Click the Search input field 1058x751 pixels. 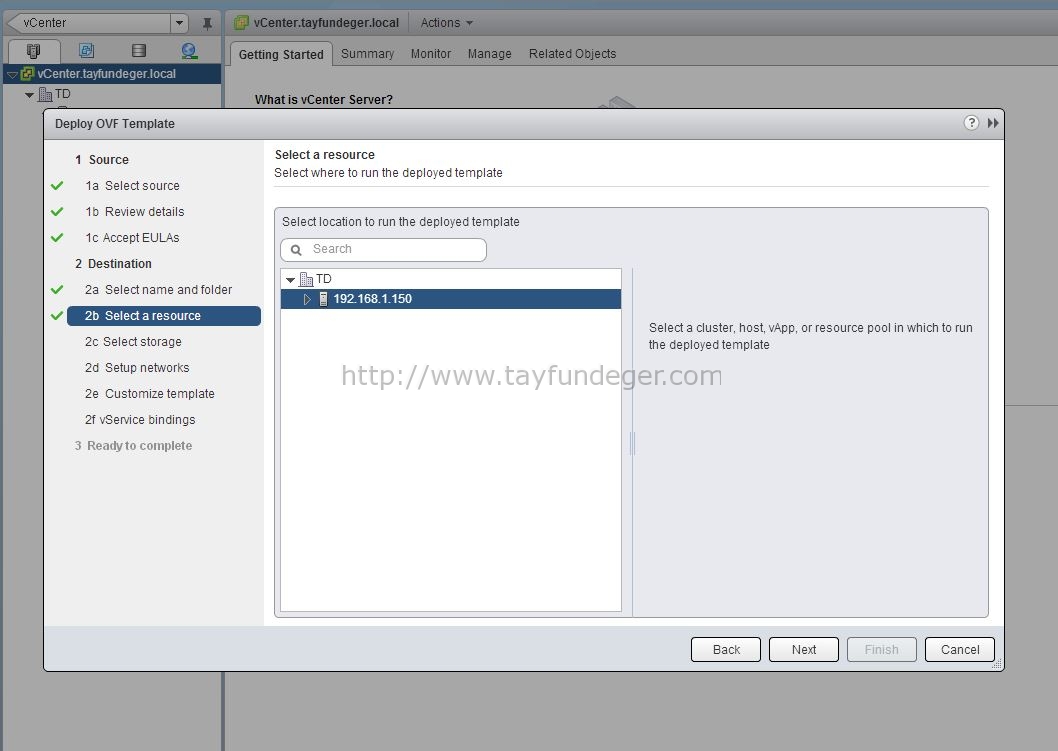click(383, 250)
